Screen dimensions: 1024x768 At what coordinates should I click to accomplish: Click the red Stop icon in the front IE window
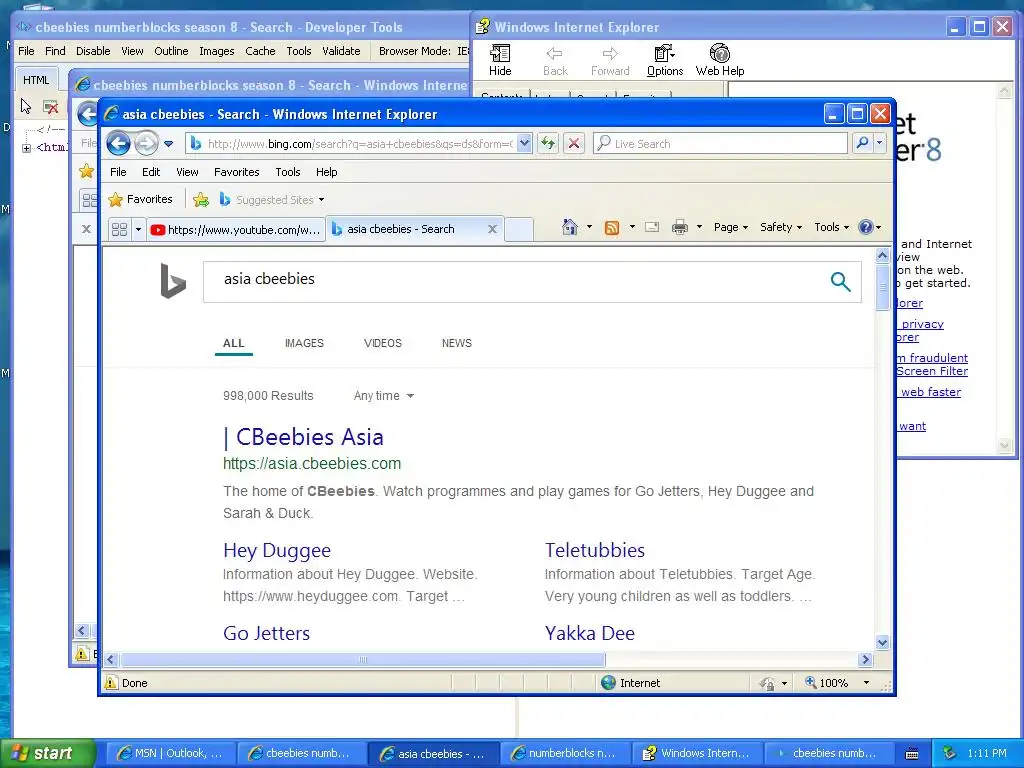pos(574,144)
